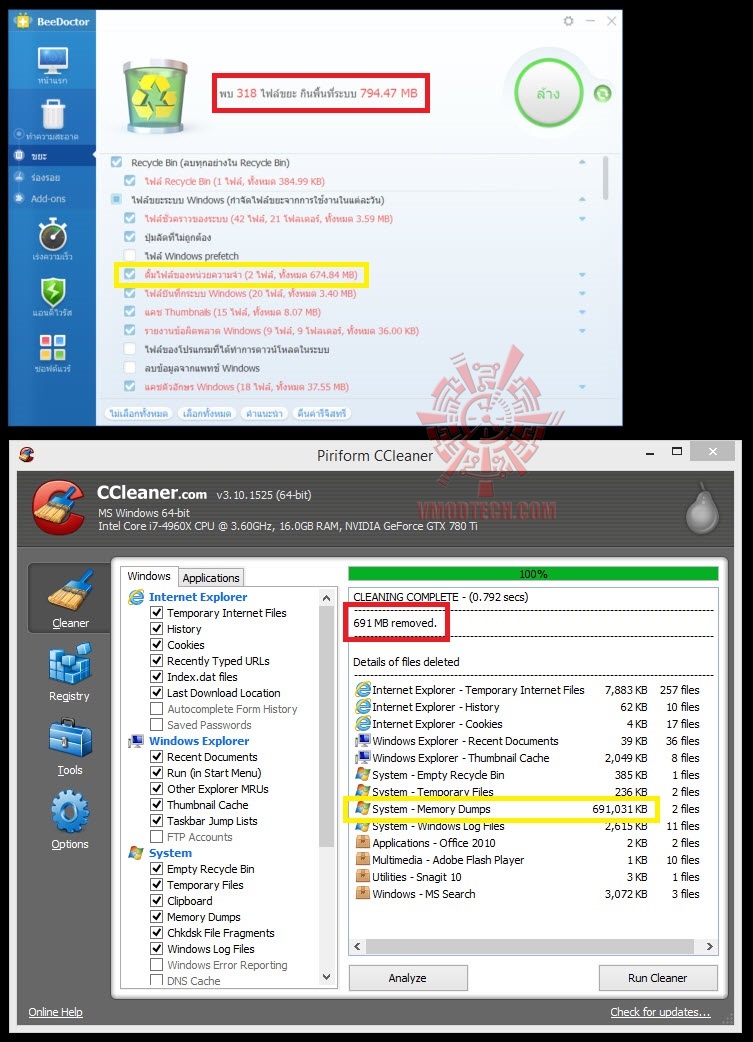This screenshot has width=753, height=1042.
Task: Open CCleaner Registry section icon
Action: [69, 663]
